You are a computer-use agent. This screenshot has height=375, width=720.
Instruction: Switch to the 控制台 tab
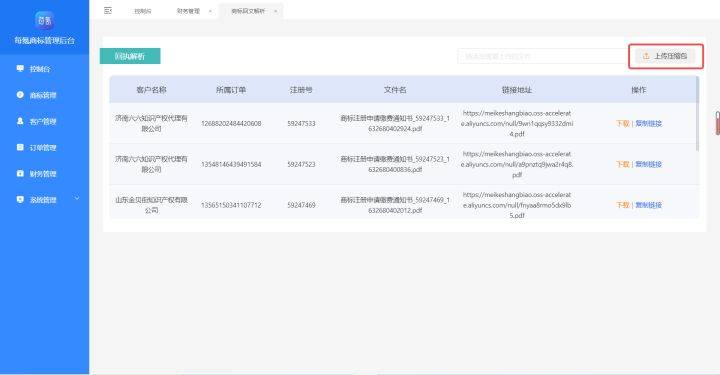143,11
